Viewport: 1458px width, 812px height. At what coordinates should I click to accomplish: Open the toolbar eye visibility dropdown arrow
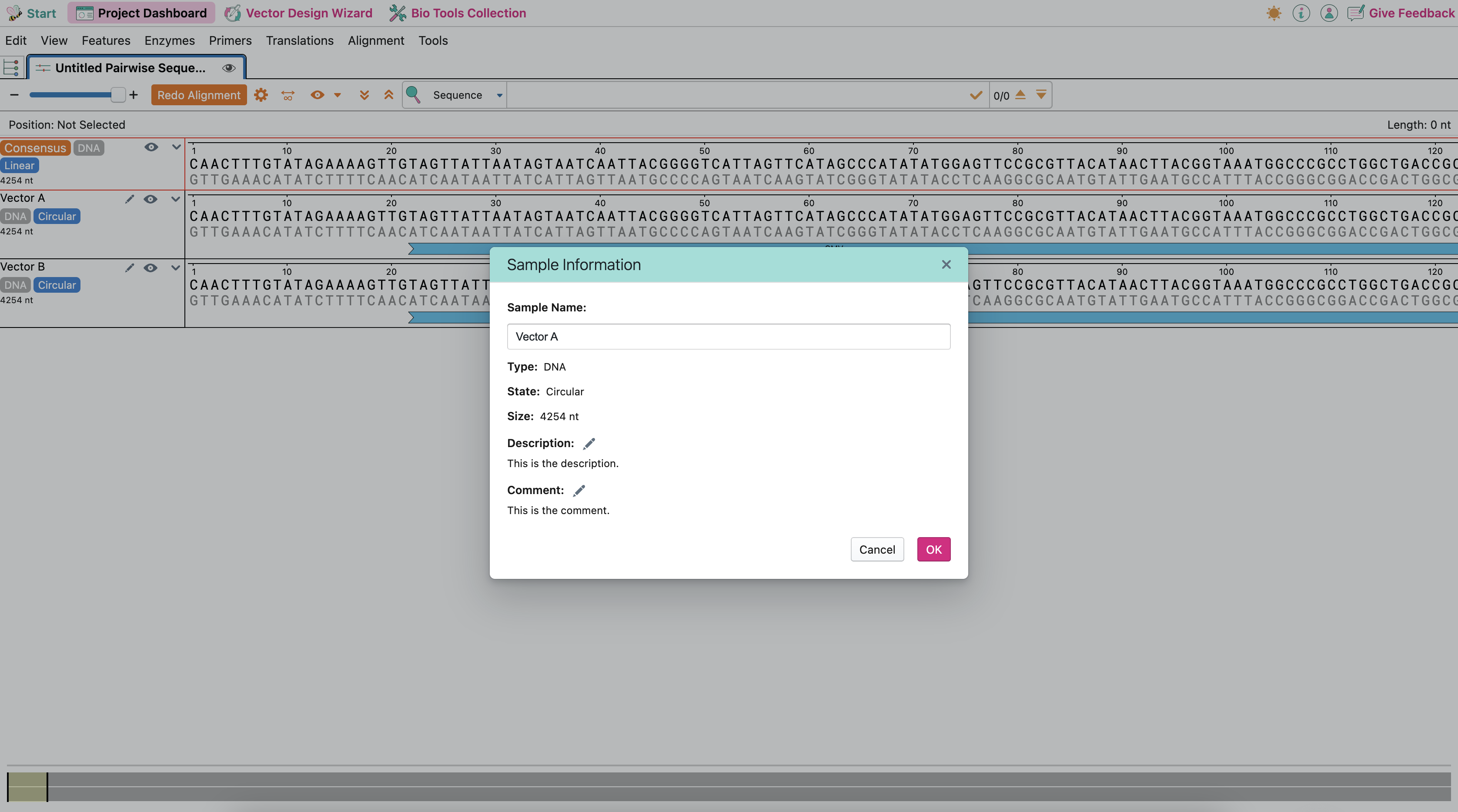click(338, 95)
